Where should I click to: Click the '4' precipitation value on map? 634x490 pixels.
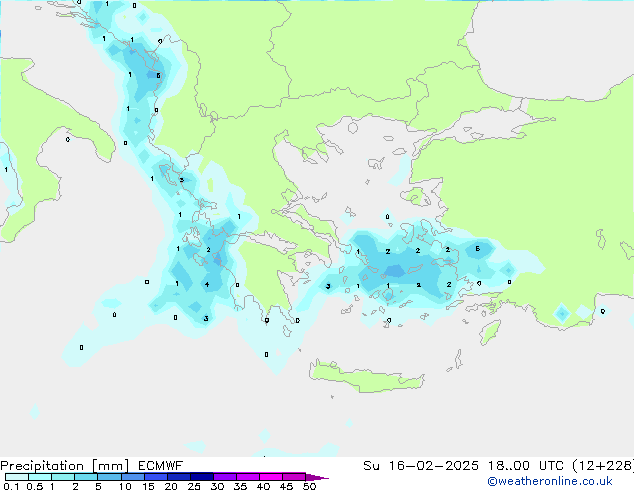[207, 285]
